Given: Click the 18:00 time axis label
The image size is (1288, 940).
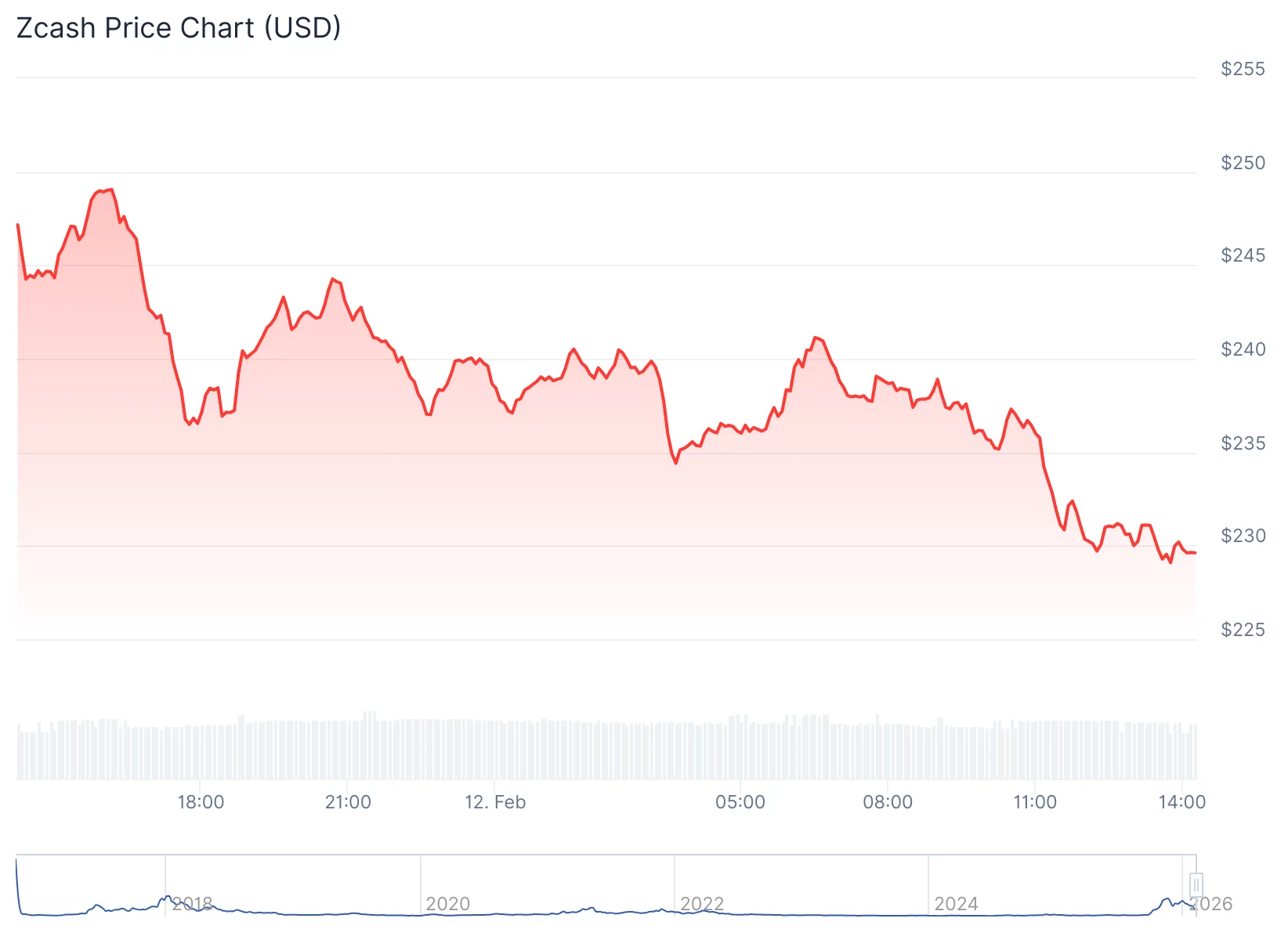Looking at the screenshot, I should coord(201,802).
